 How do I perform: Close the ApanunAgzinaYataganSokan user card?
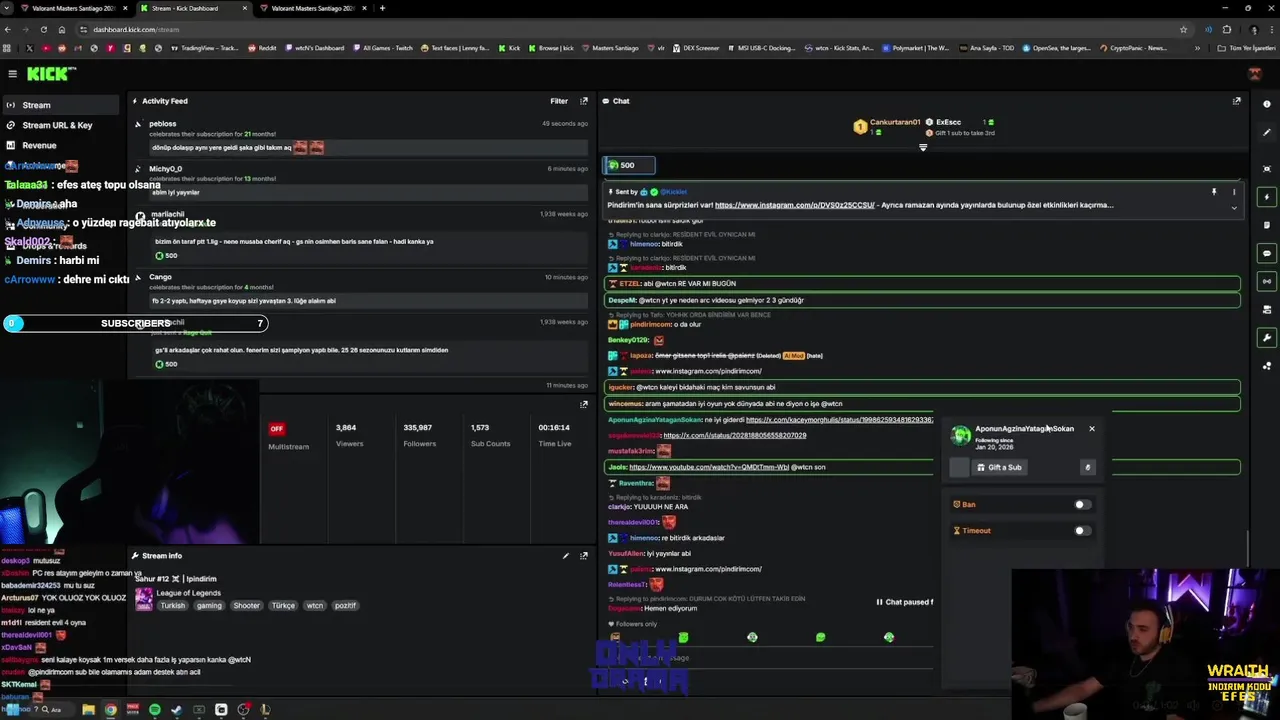[1092, 429]
